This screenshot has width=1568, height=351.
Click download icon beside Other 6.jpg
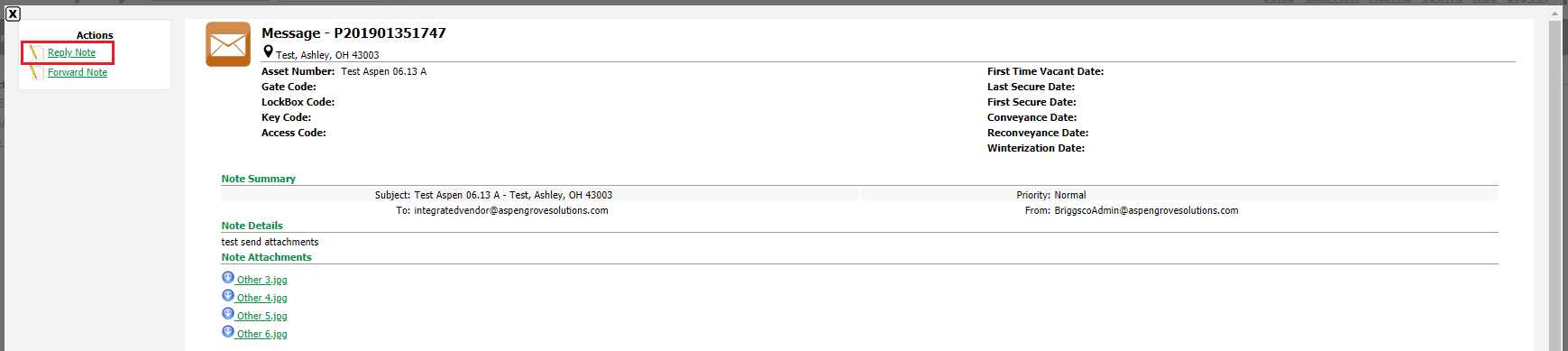tap(228, 332)
